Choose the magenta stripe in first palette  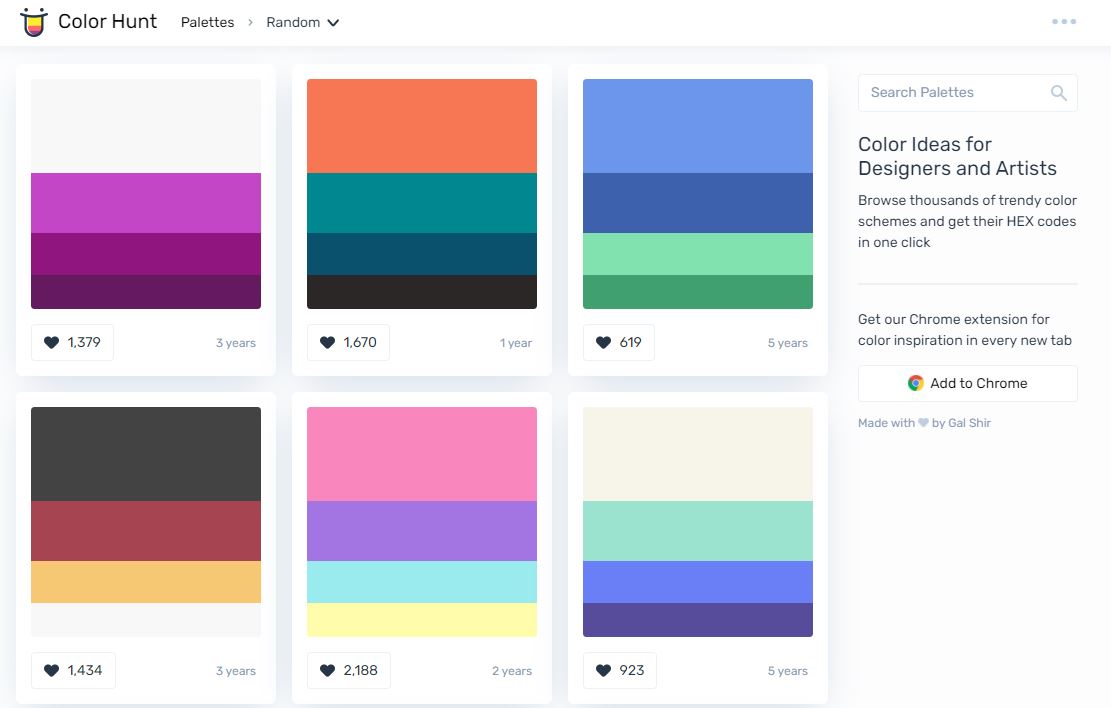click(x=145, y=203)
